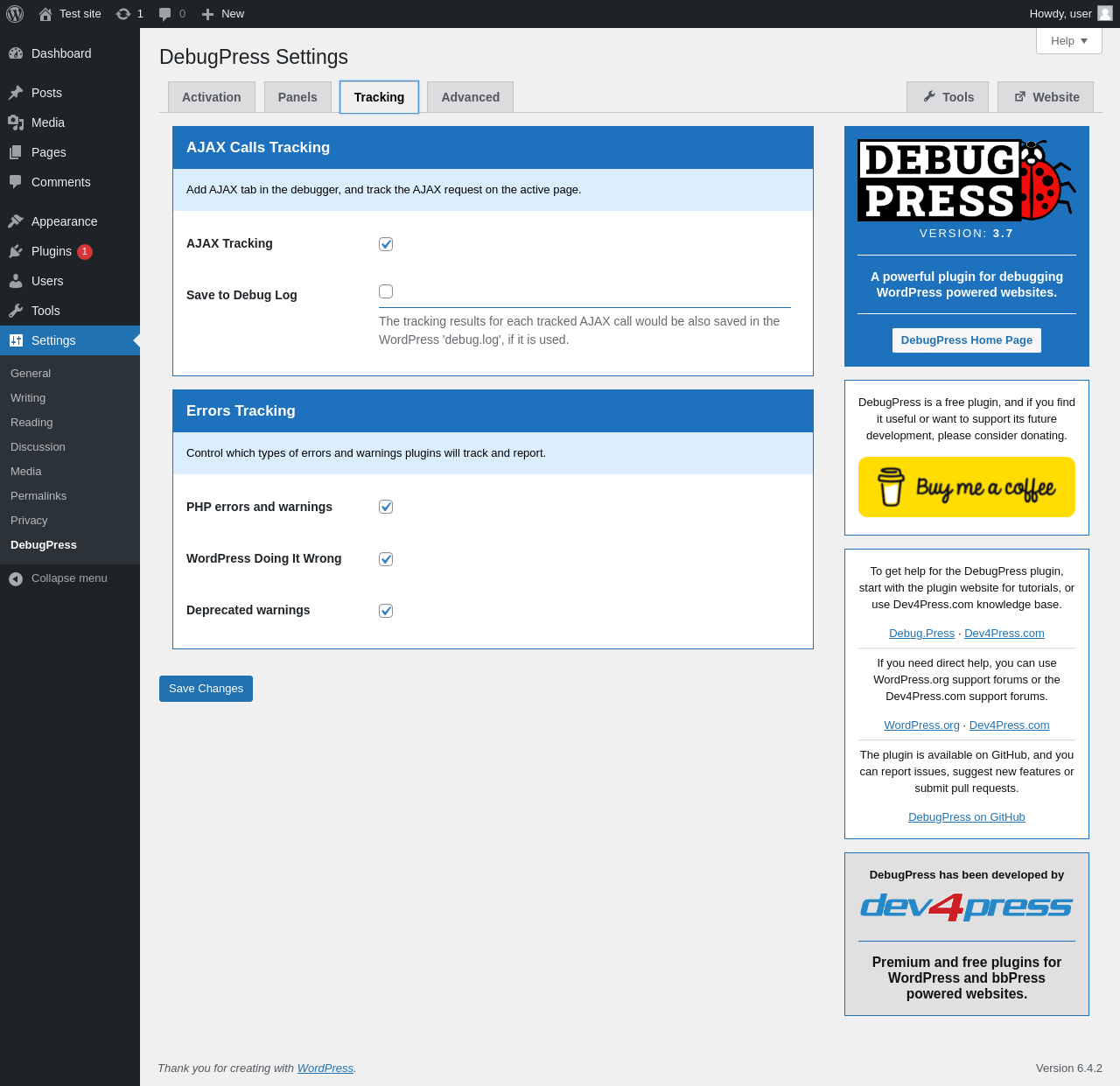Click the updates refresh icon
1120x1086 pixels.
click(123, 14)
